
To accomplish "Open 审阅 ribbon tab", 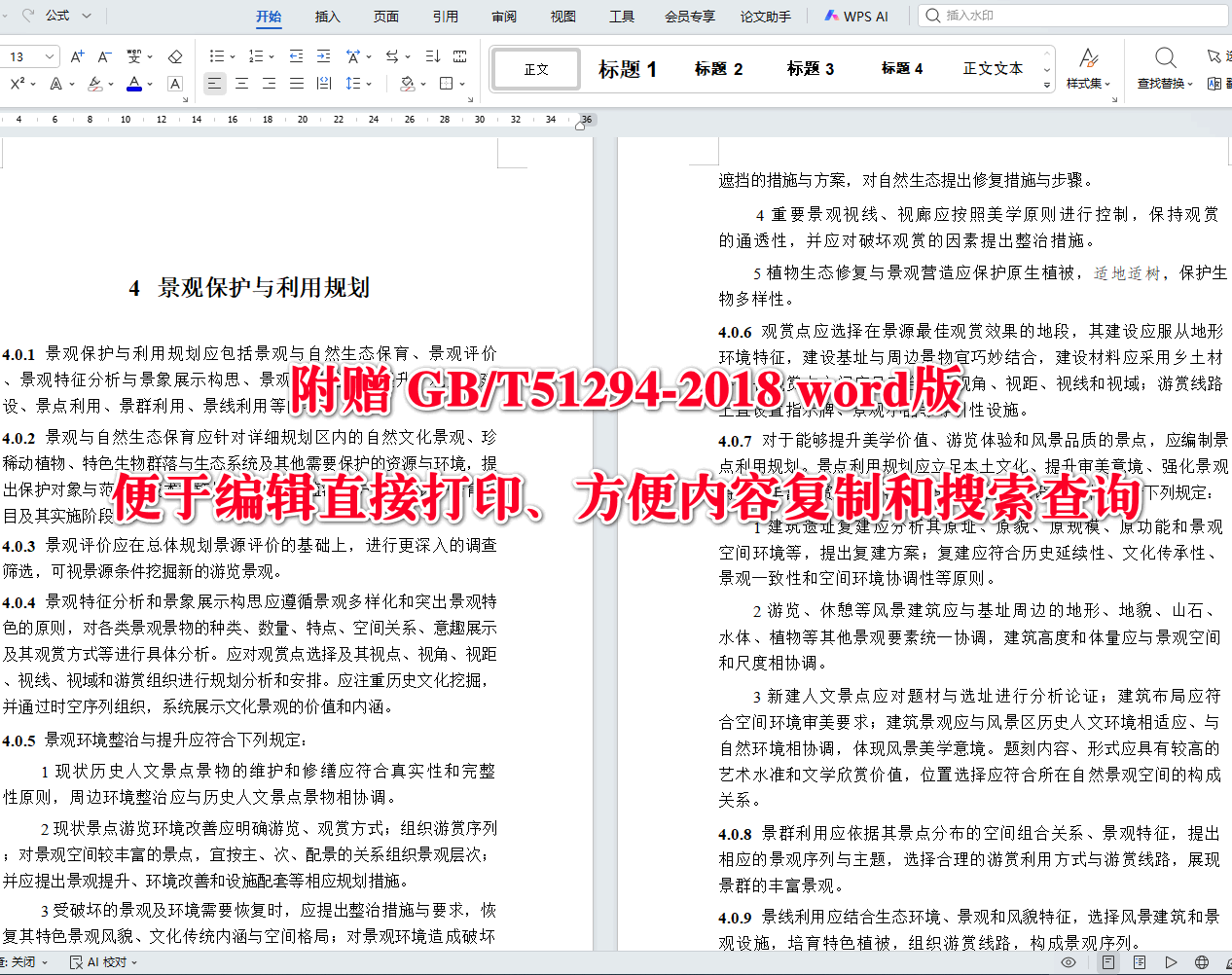I will click(x=504, y=17).
